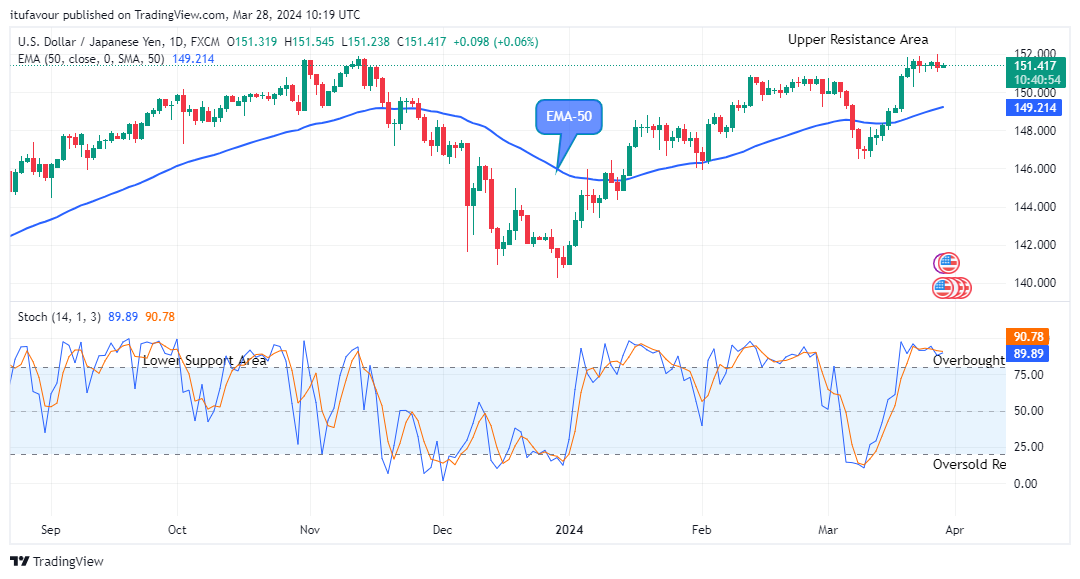The image size is (1080, 579).
Task: Click the published-by header text at top
Action: coord(185,14)
